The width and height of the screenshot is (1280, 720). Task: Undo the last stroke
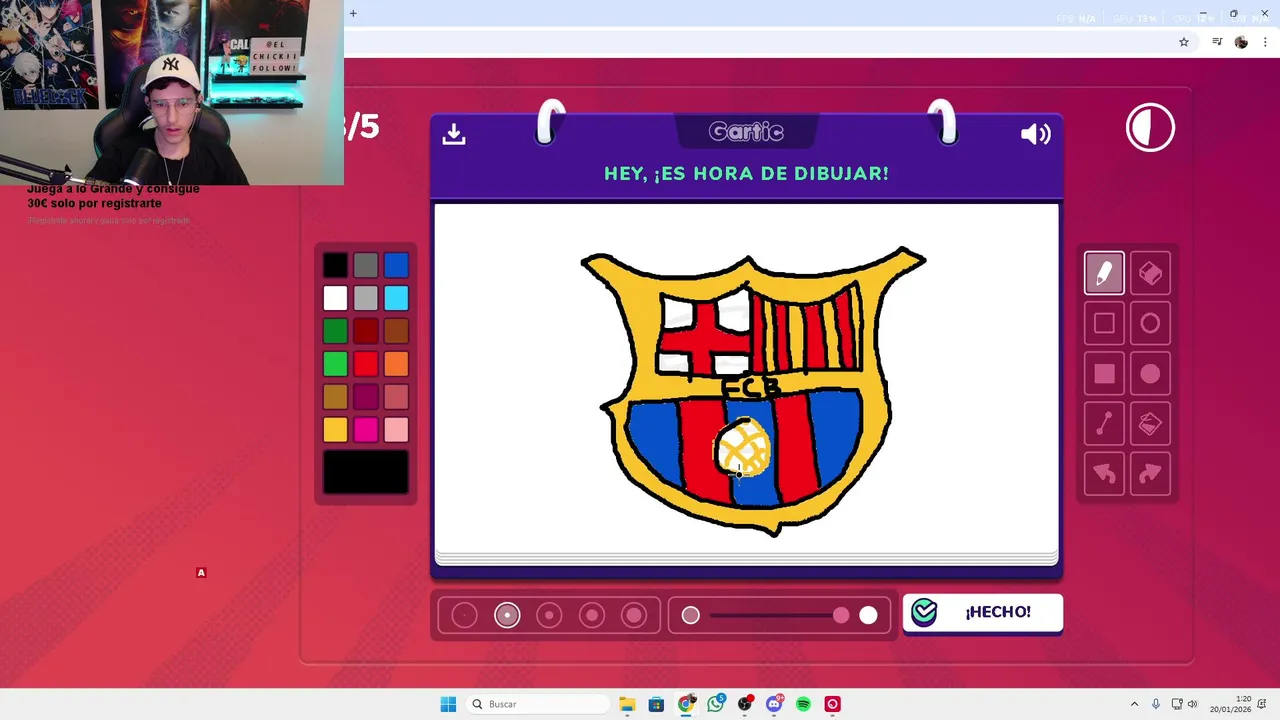click(x=1104, y=474)
